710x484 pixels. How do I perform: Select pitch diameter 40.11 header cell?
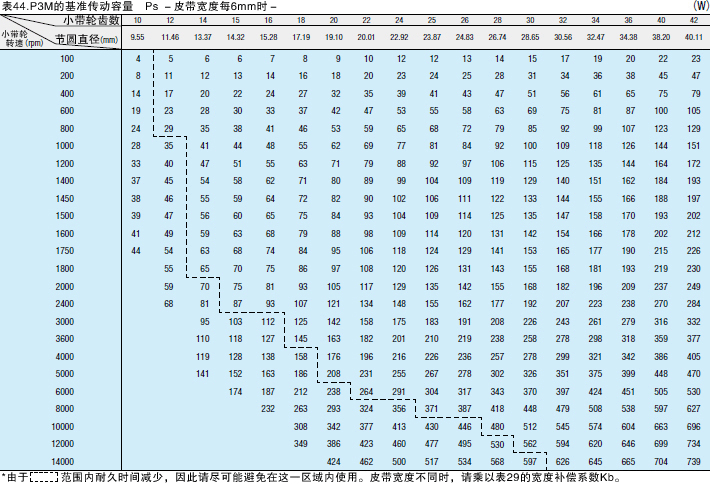[x=692, y=37]
